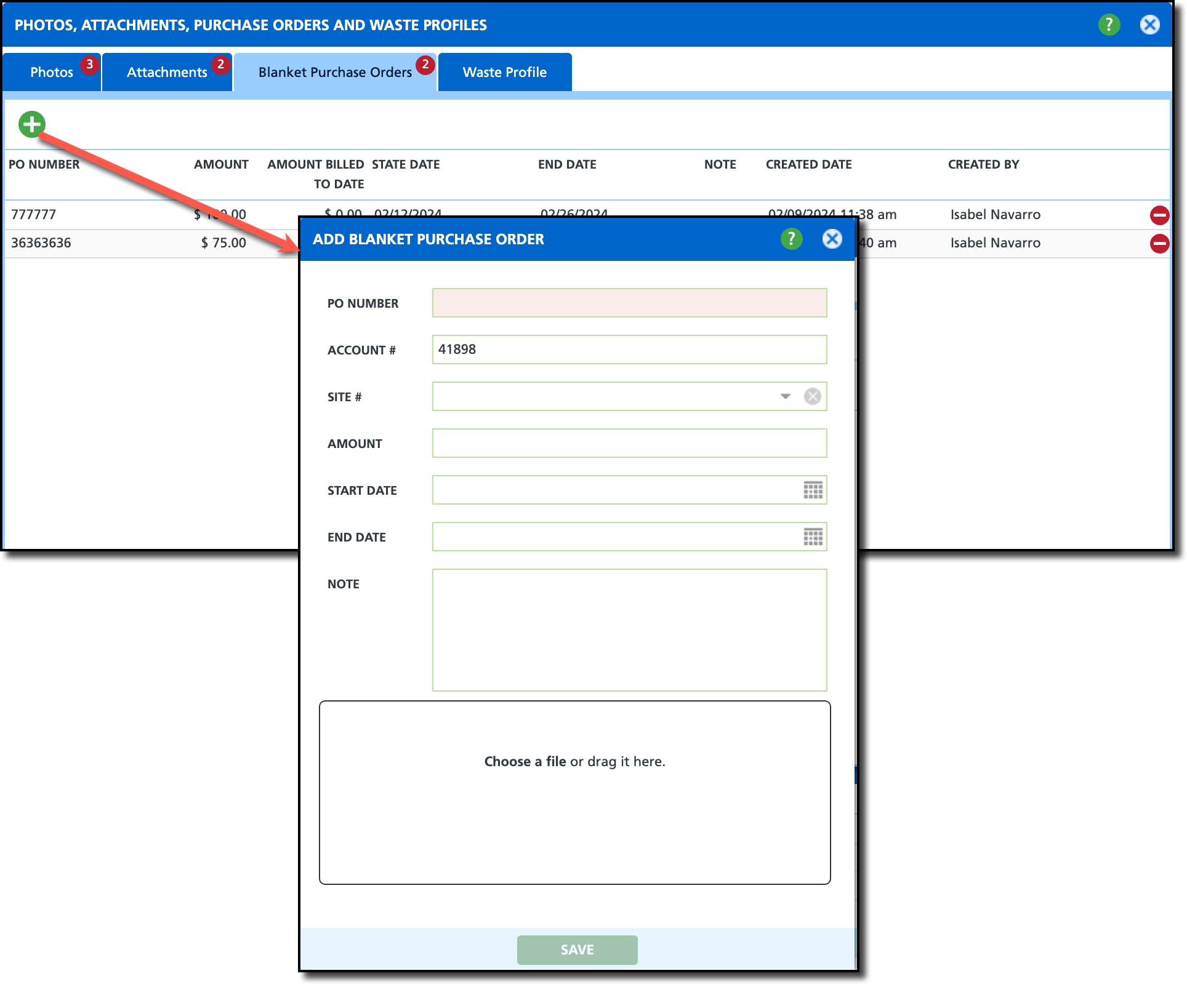Focus the PO Number field

coord(629,303)
